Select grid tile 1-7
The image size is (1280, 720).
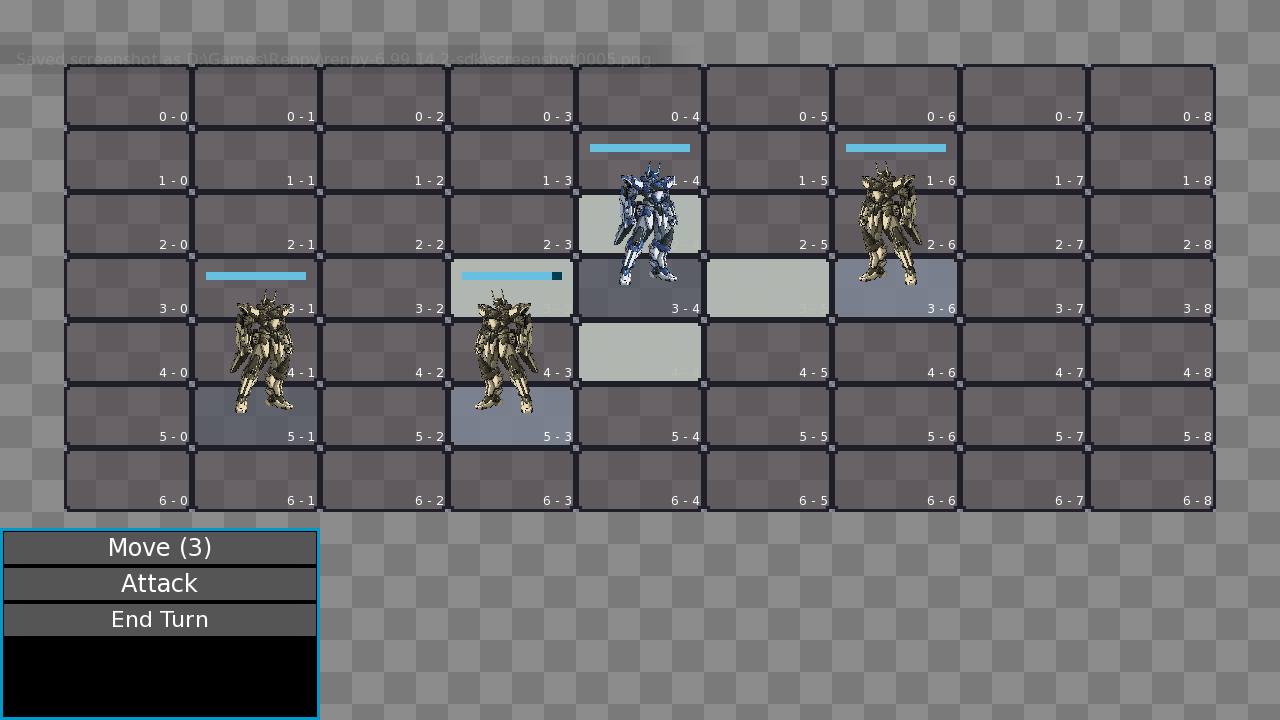(1024, 160)
